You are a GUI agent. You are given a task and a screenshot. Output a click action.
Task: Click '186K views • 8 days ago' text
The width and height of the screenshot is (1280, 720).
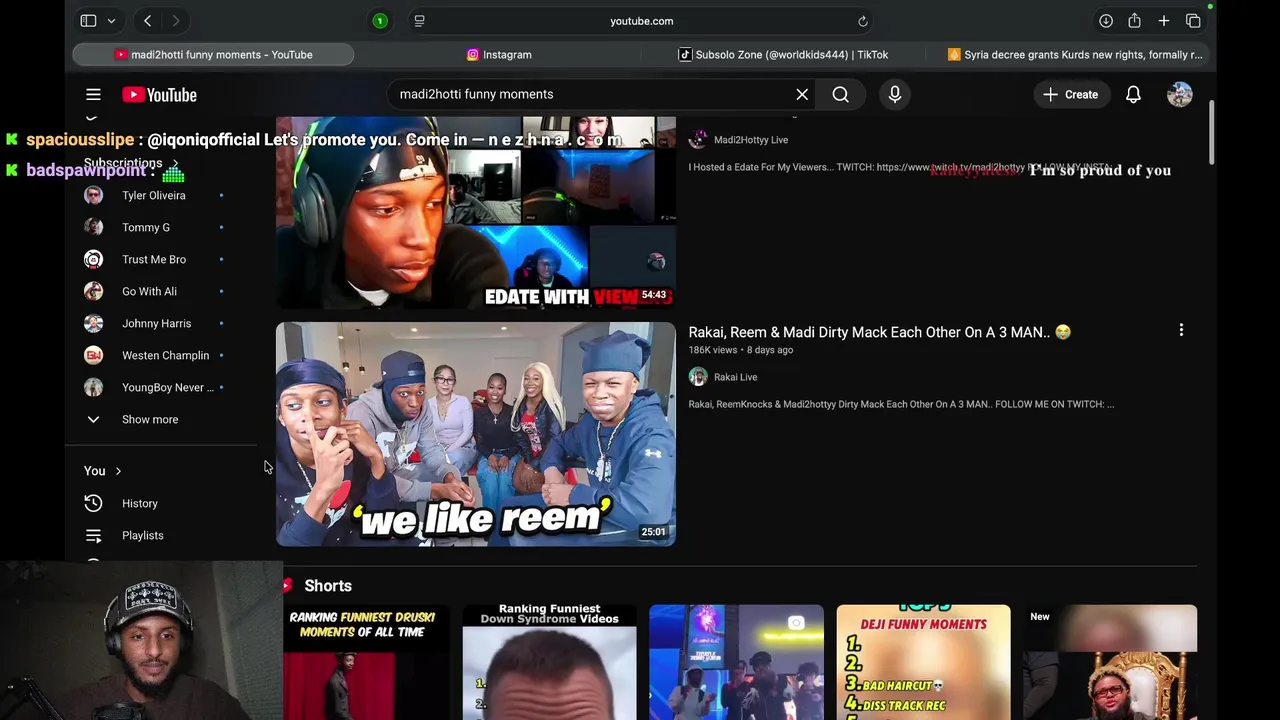point(740,350)
